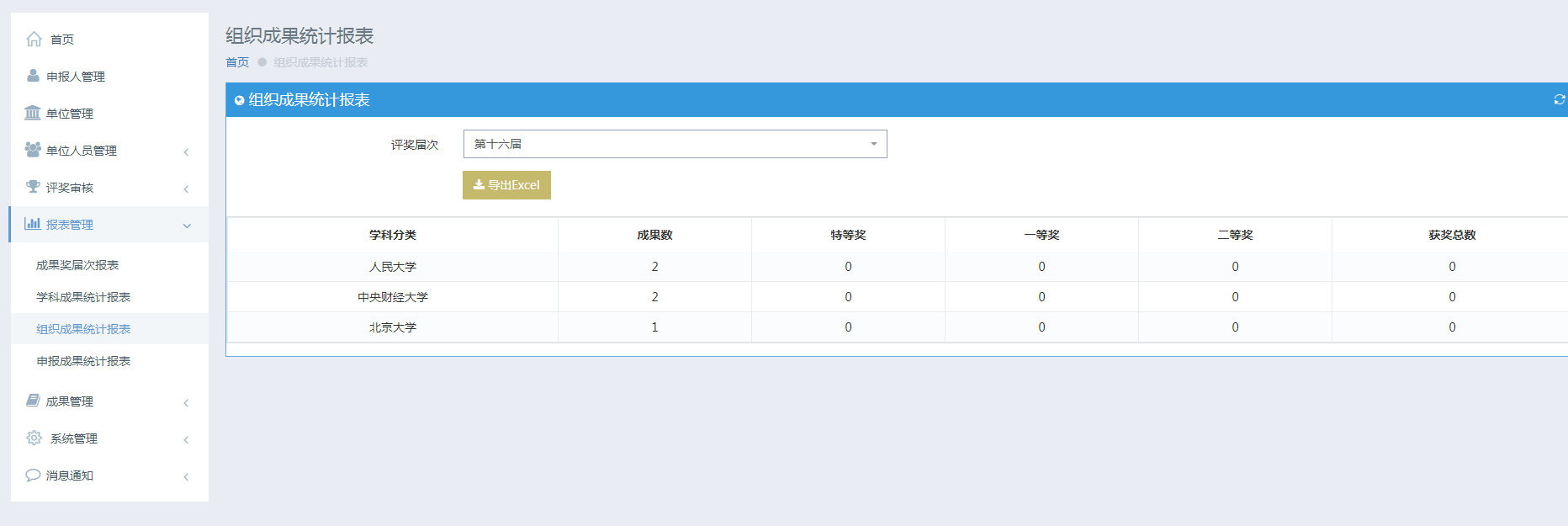The image size is (1568, 526).
Task: Click the 获奖总数 column header
Action: pos(1452,235)
